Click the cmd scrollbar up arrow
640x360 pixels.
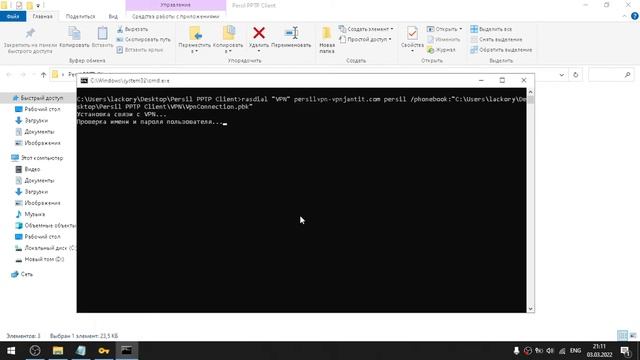[x=530, y=92]
